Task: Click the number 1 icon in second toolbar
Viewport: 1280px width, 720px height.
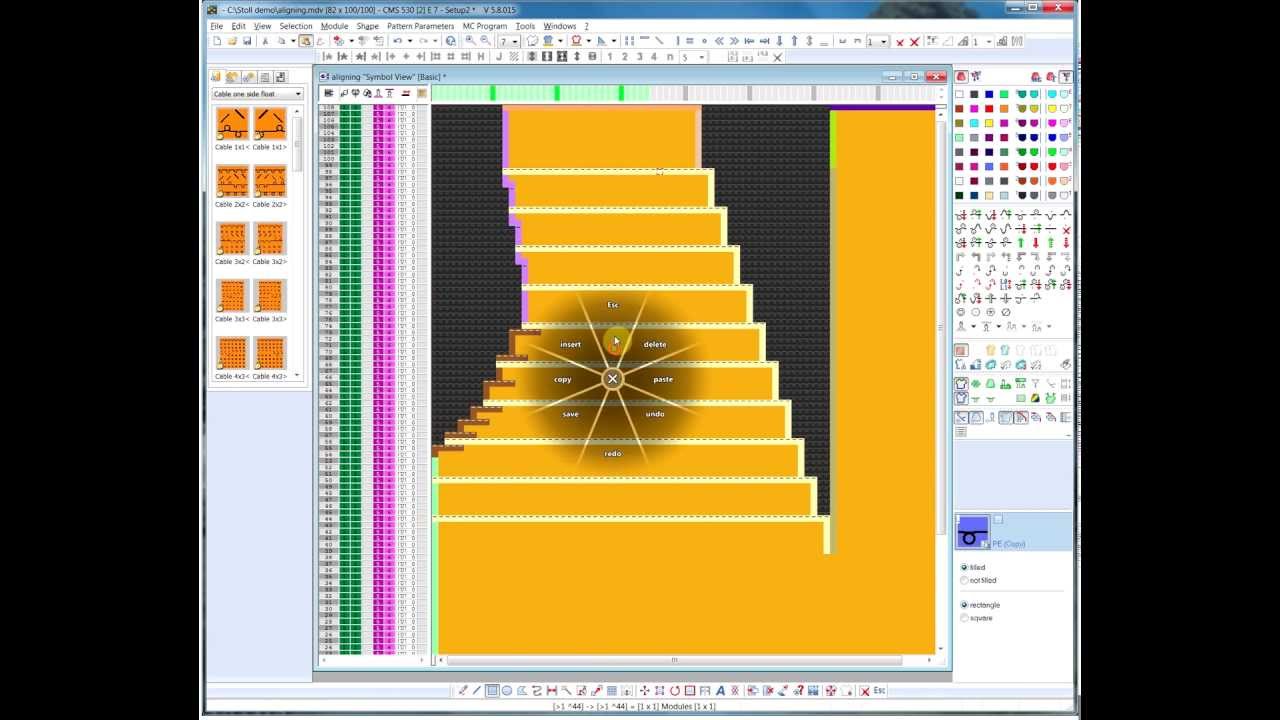Action: [609, 57]
